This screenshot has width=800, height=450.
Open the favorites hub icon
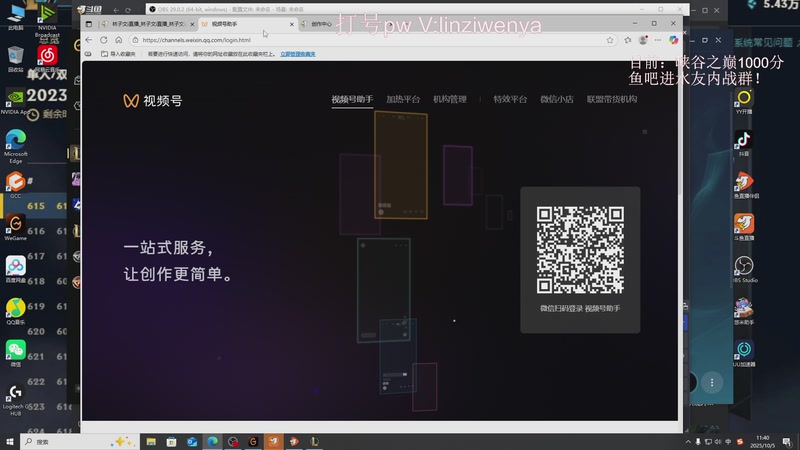click(x=628, y=40)
